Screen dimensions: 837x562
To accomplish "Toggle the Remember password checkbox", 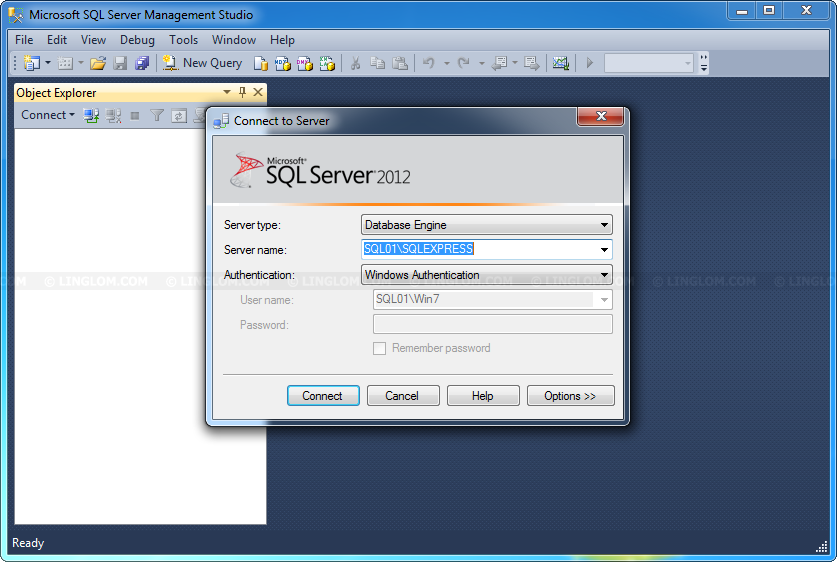I will coord(380,349).
